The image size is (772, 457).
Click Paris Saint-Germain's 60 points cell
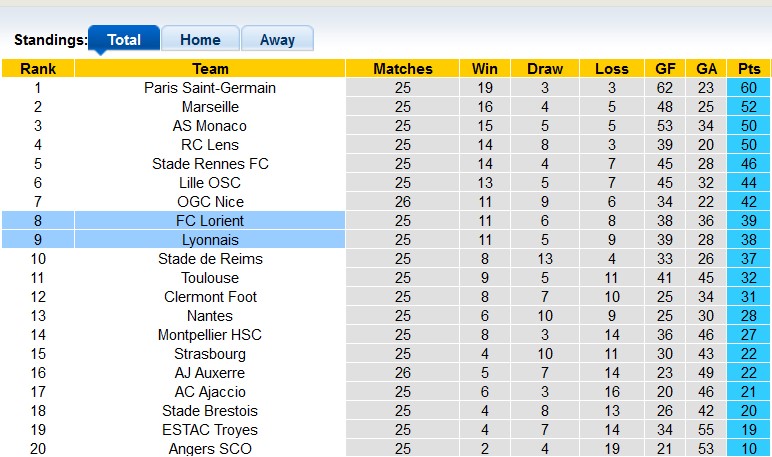click(x=748, y=88)
